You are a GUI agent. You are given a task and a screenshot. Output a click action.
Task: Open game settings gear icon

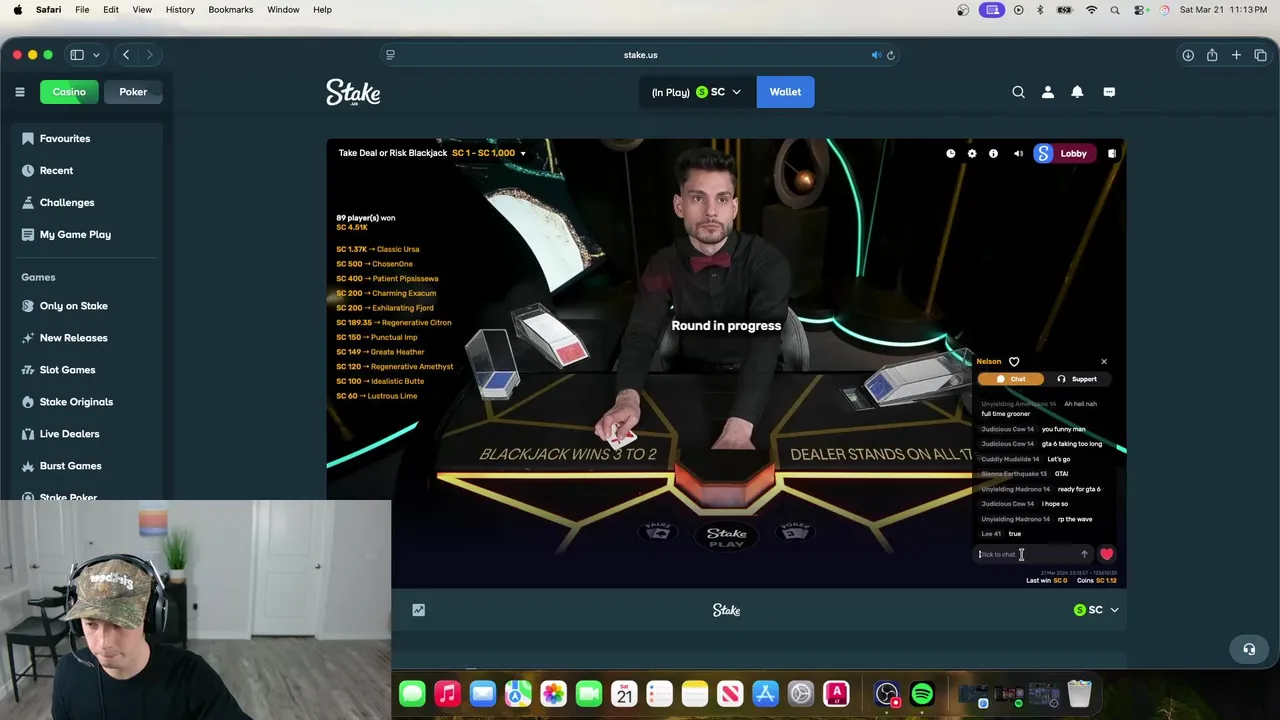click(x=972, y=153)
